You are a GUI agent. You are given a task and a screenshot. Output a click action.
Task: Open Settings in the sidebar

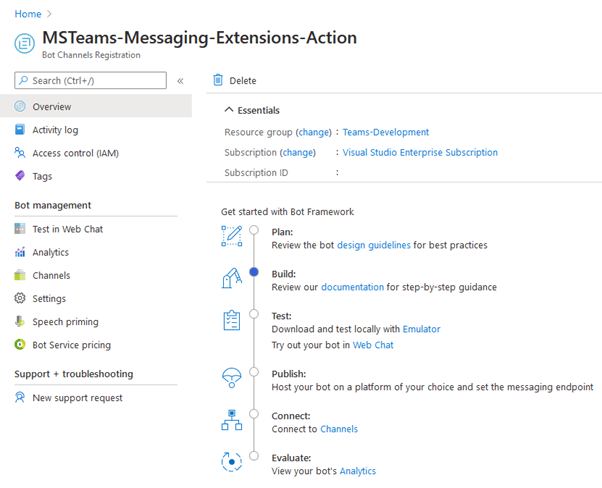tap(49, 299)
